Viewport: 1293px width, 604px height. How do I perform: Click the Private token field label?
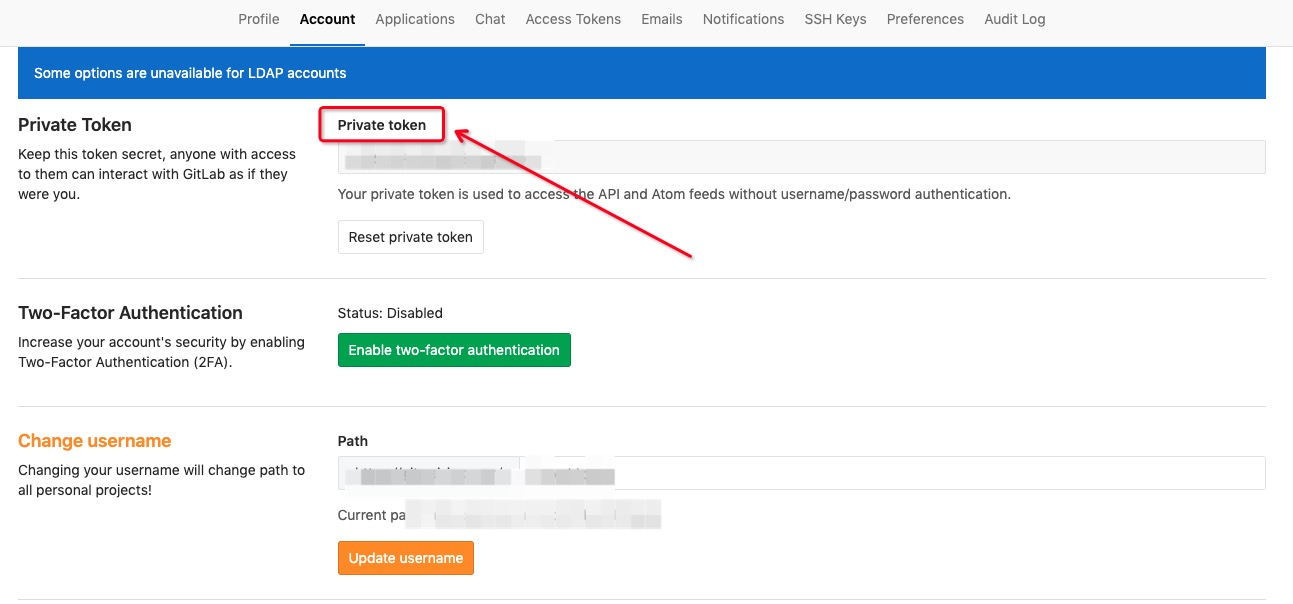[382, 125]
